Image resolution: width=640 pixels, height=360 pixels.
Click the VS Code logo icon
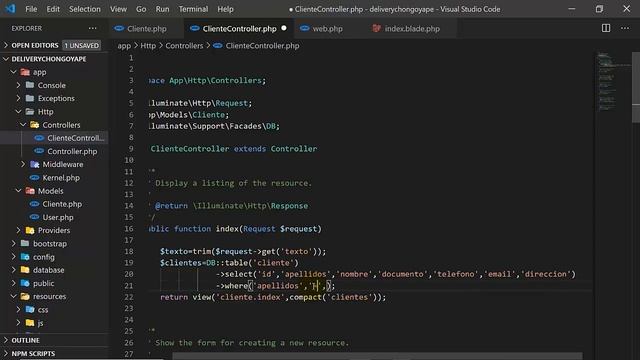pyautogui.click(x=10, y=9)
